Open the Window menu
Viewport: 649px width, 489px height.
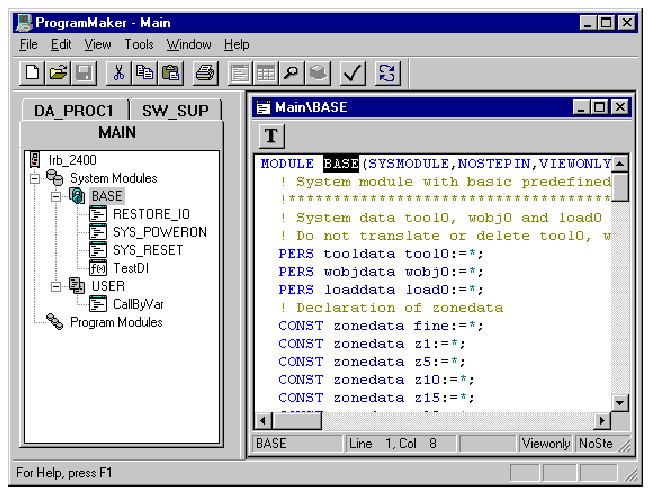tap(189, 44)
